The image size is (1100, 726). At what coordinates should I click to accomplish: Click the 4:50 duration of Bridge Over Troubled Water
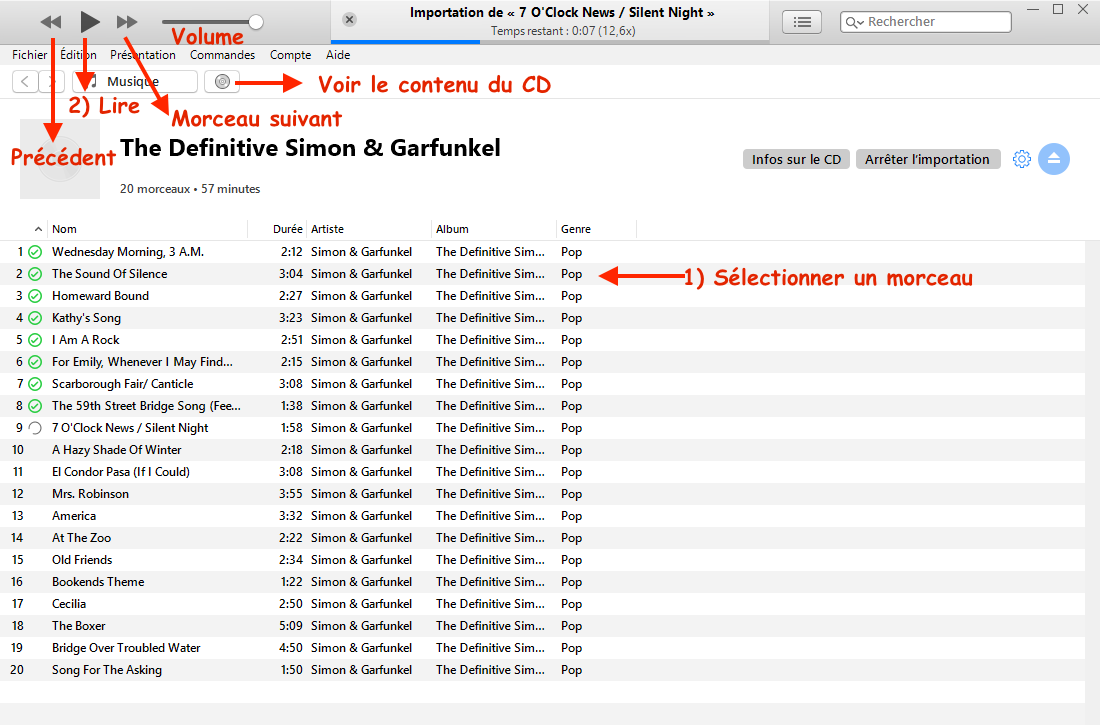pos(291,648)
